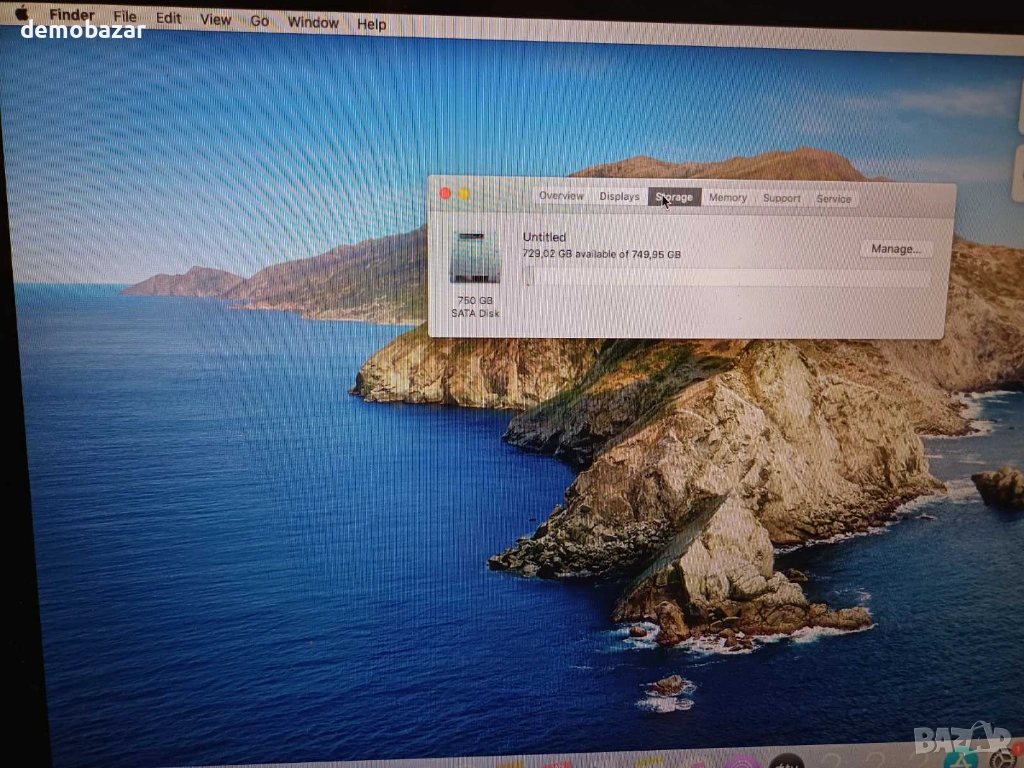The width and height of the screenshot is (1024, 768).
Task: Go to the Support tab
Action: click(781, 198)
